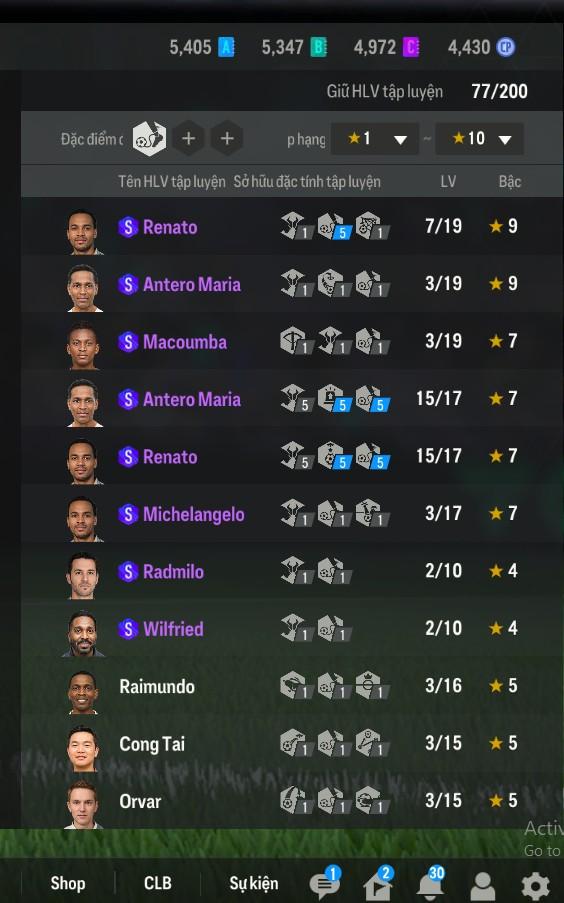Click the CP currency coin icon
Viewport: 564px width, 903px height.
tap(506, 47)
